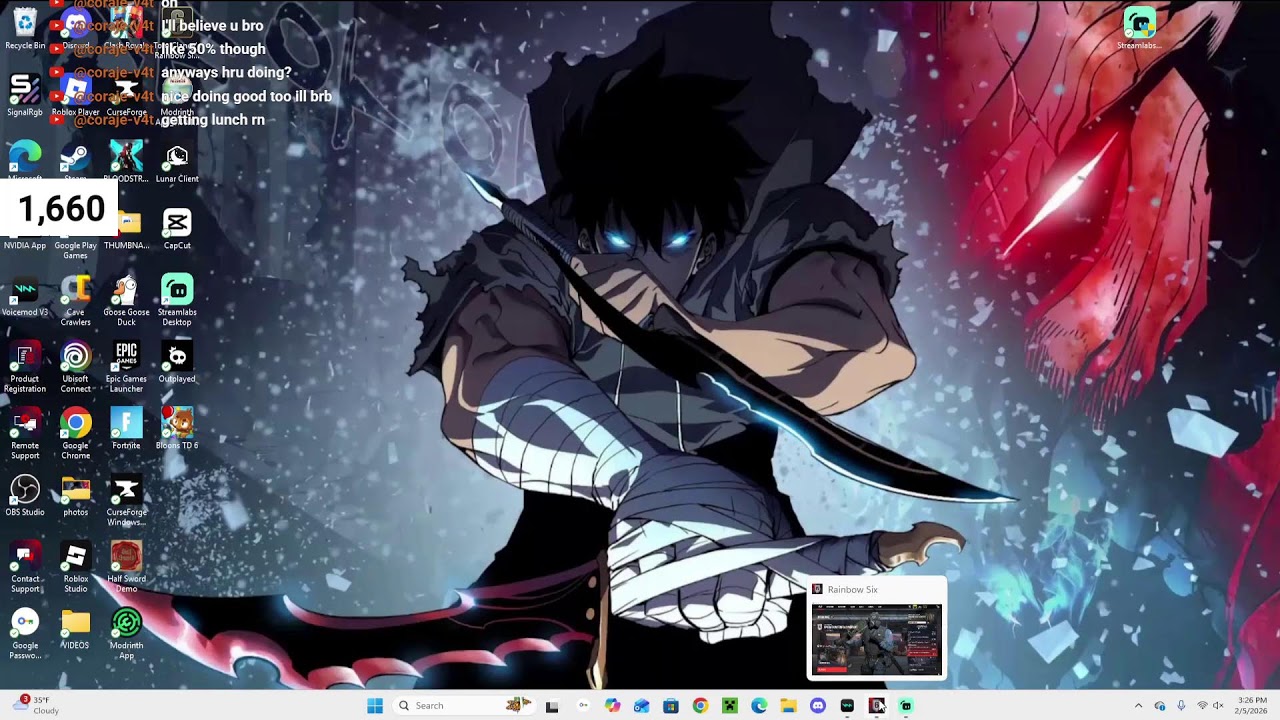Click the microphone tray icon

pos(1181,706)
